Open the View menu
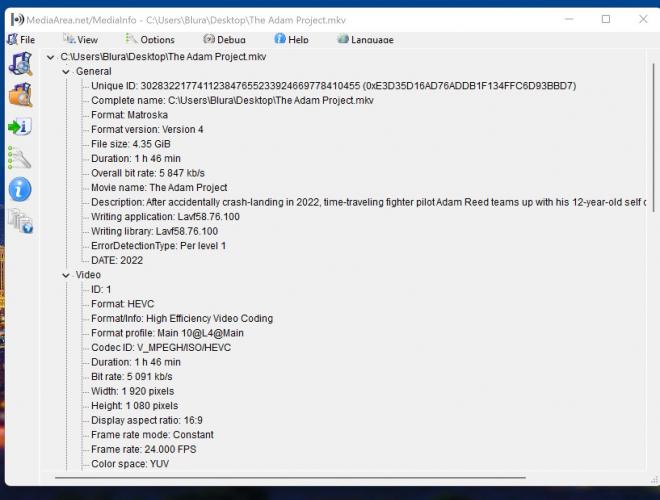660x500 pixels. (x=80, y=40)
